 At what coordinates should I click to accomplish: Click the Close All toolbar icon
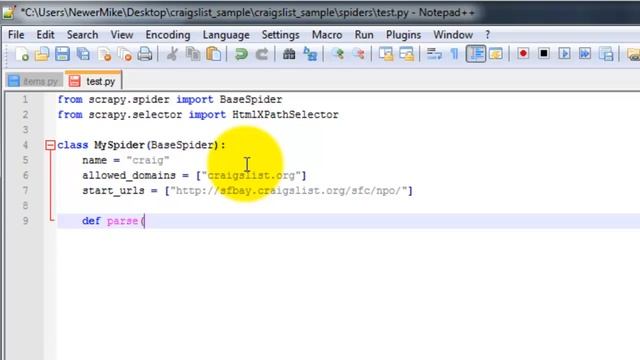(x=124, y=54)
